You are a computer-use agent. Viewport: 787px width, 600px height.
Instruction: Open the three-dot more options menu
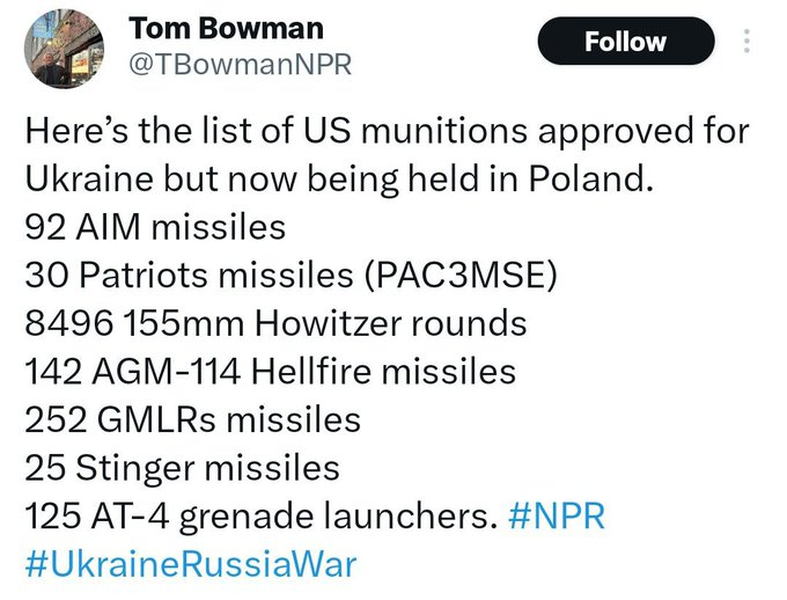coord(746,41)
